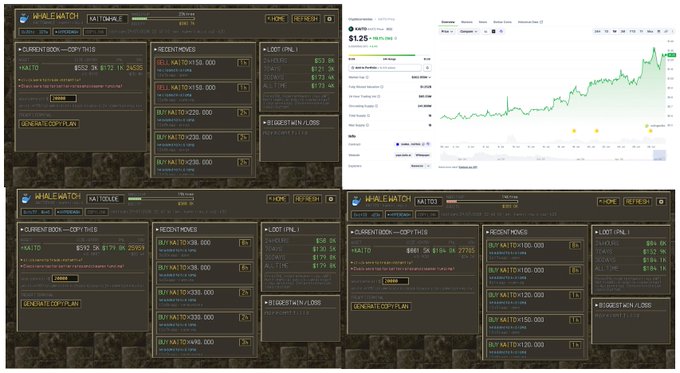
Task: Focus the 20000 amount field in KAITODUDE panel
Action: click(65, 278)
